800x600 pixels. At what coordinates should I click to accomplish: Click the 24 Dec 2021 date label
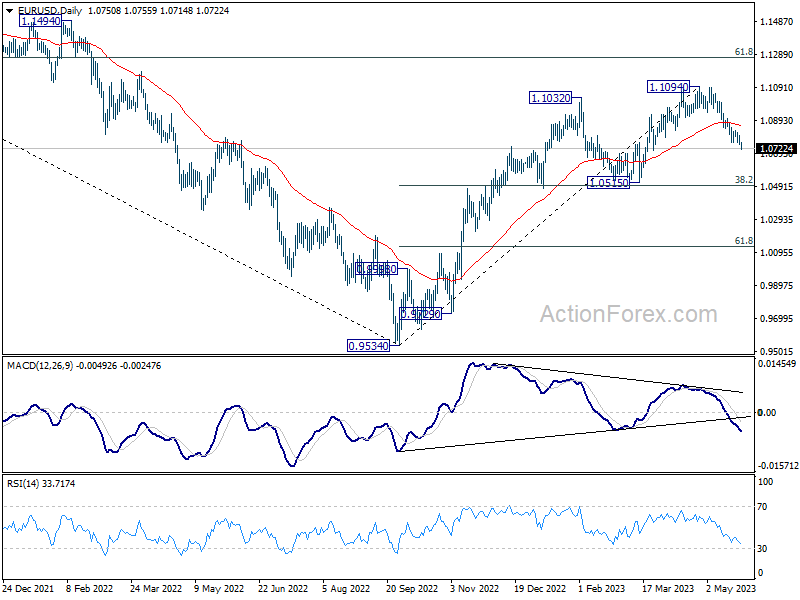pos(30,591)
